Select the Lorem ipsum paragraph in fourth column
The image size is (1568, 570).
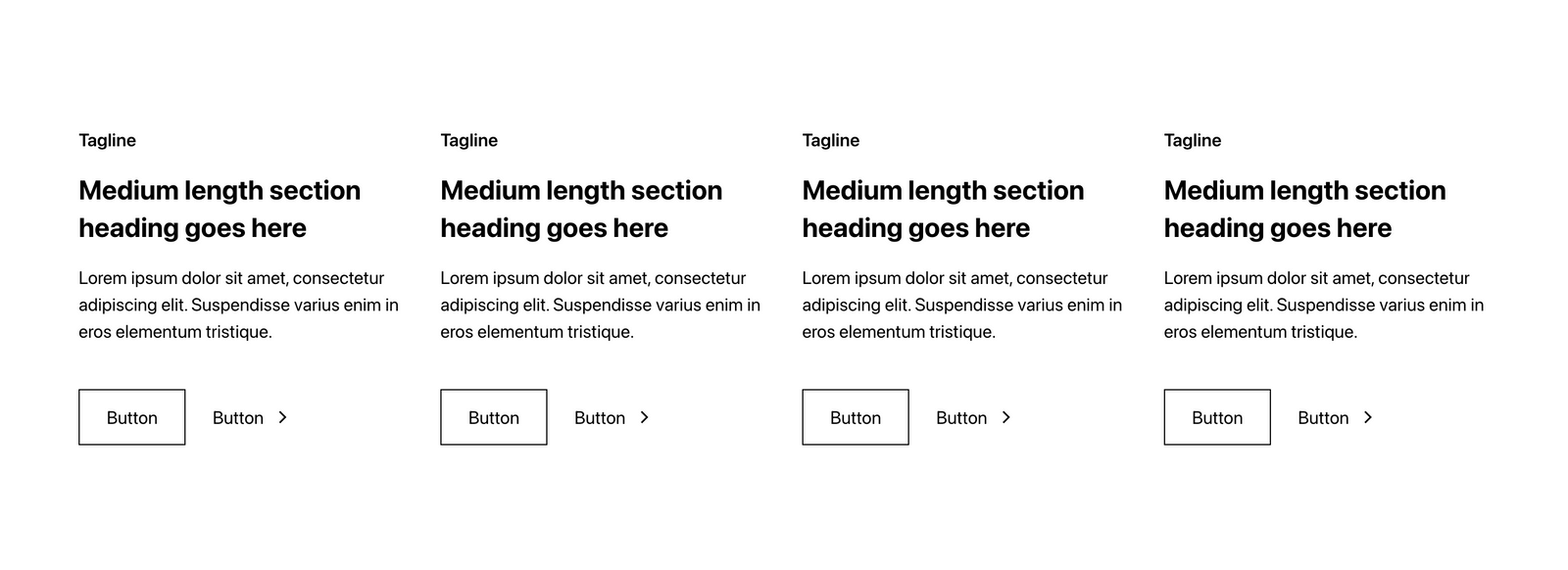[x=1324, y=305]
